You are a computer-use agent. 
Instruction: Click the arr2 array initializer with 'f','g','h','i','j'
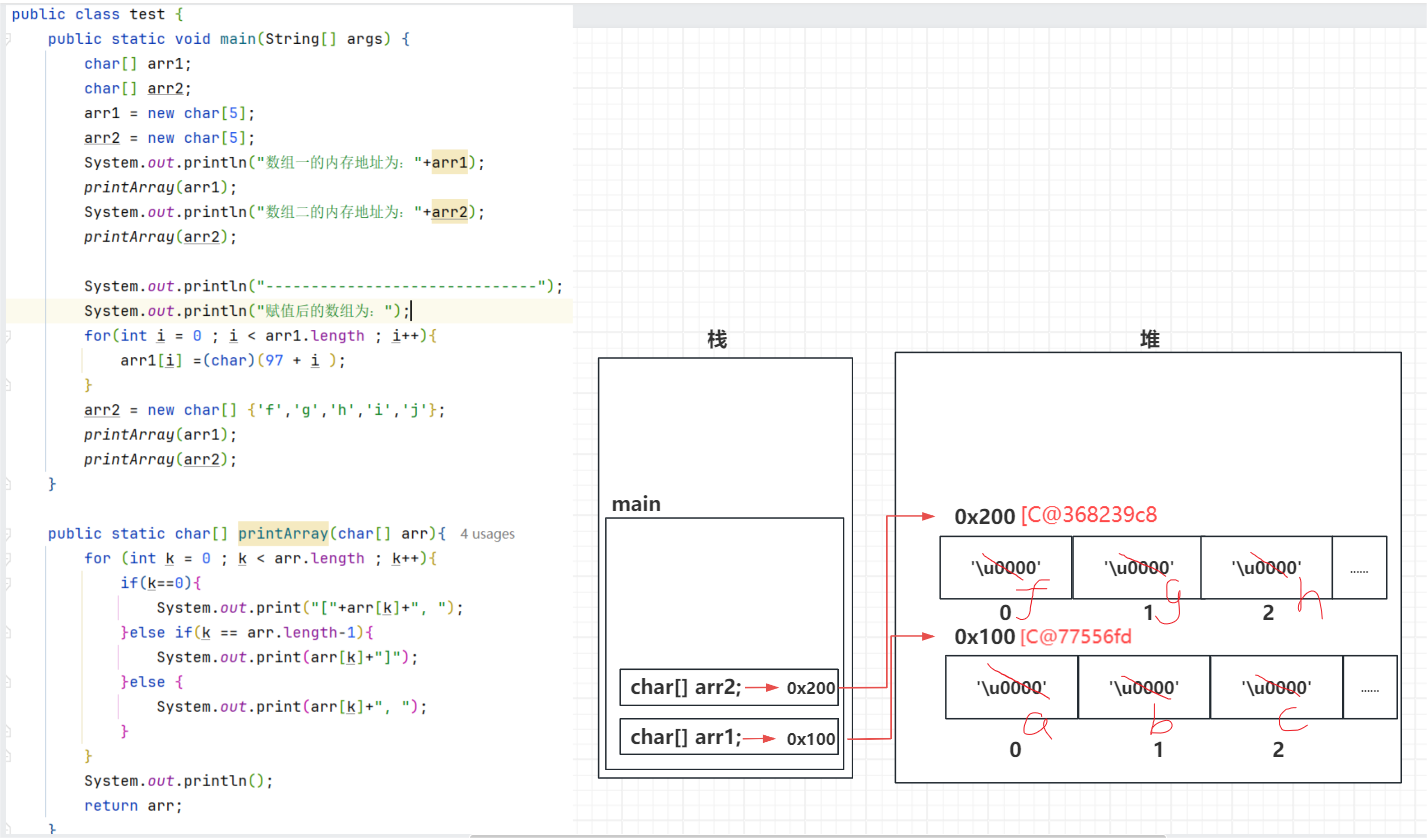265,410
